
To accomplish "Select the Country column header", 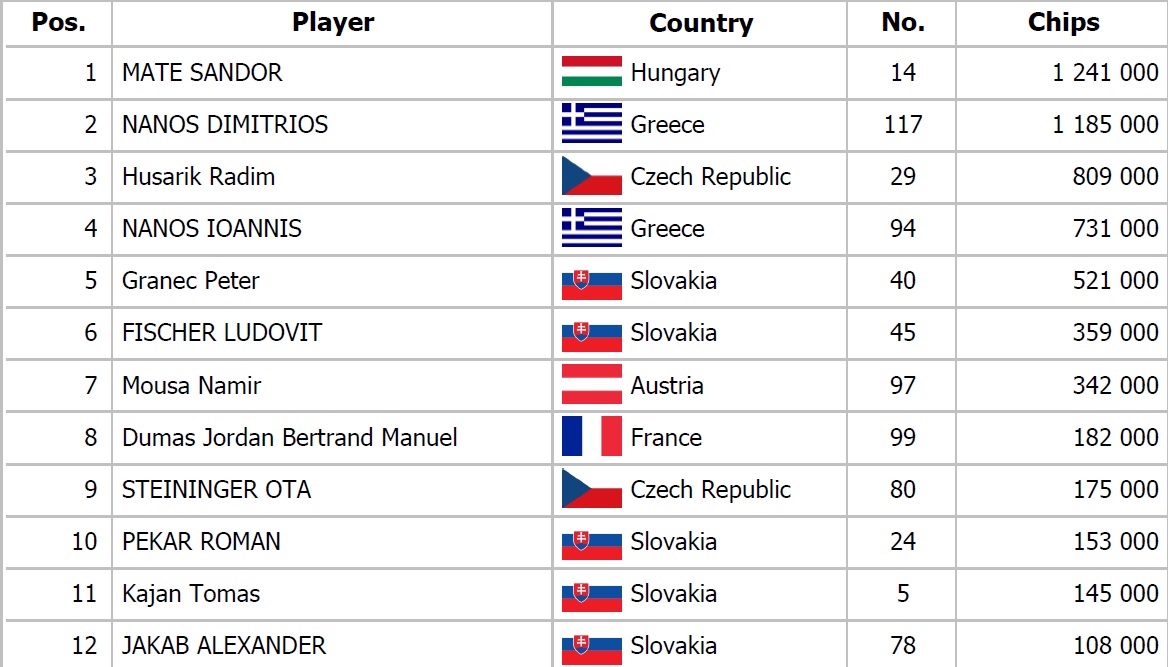I will pos(701,23).
